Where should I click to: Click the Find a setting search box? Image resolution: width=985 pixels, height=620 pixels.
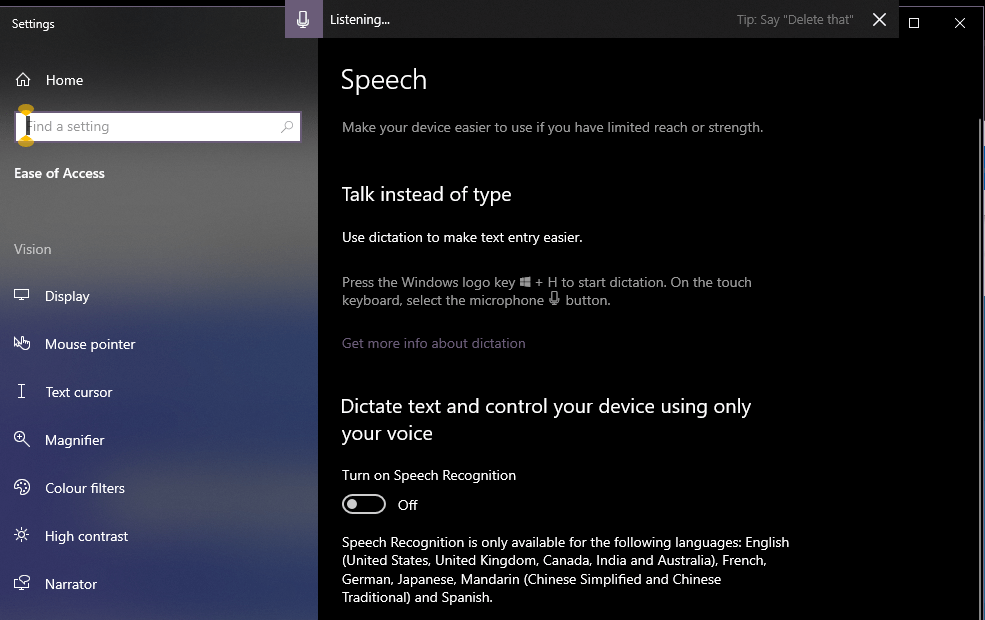pyautogui.click(x=158, y=126)
